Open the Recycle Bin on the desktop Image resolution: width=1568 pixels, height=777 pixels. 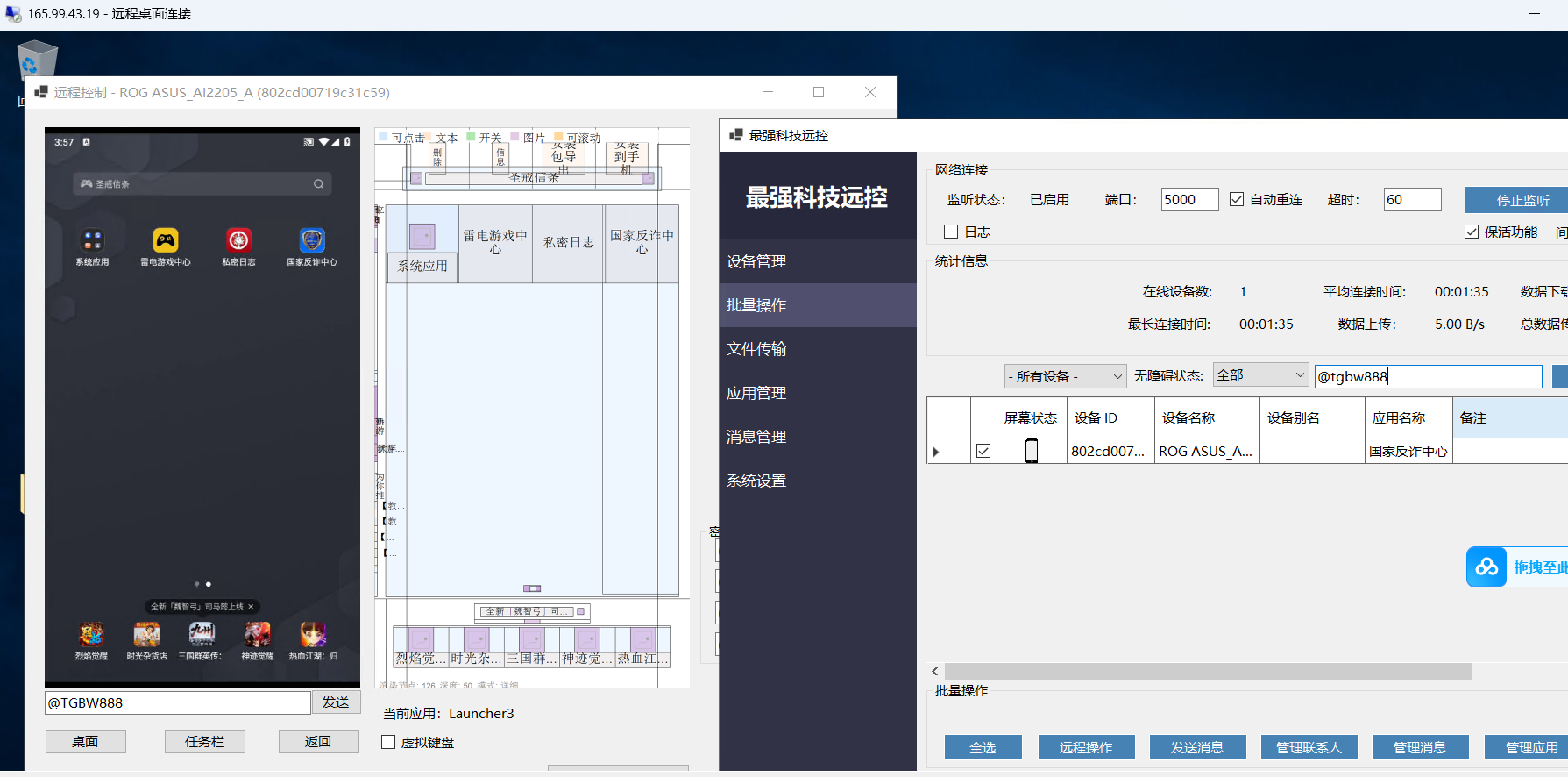coord(37,60)
